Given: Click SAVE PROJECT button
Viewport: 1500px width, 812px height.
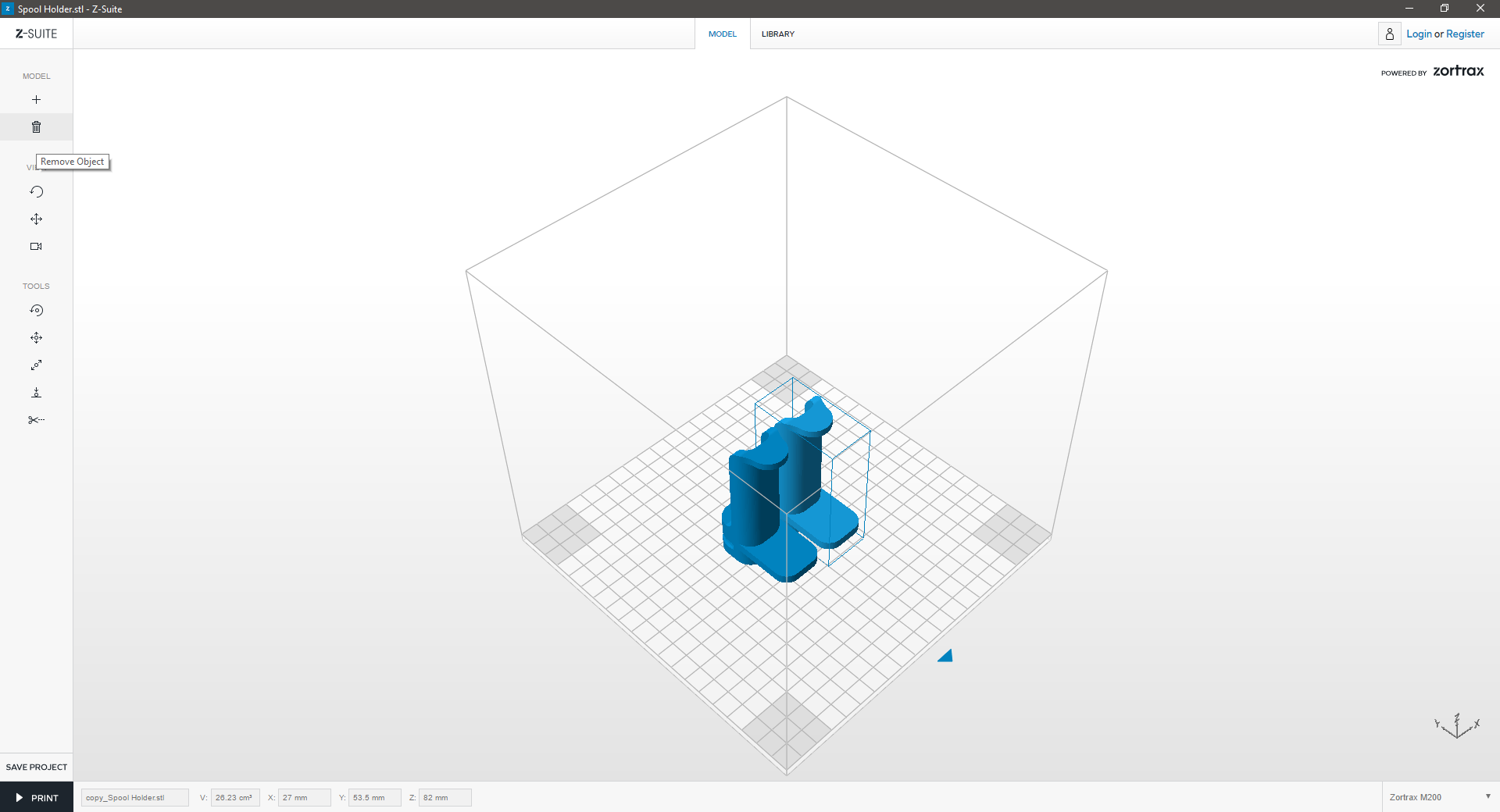Looking at the screenshot, I should 37,767.
